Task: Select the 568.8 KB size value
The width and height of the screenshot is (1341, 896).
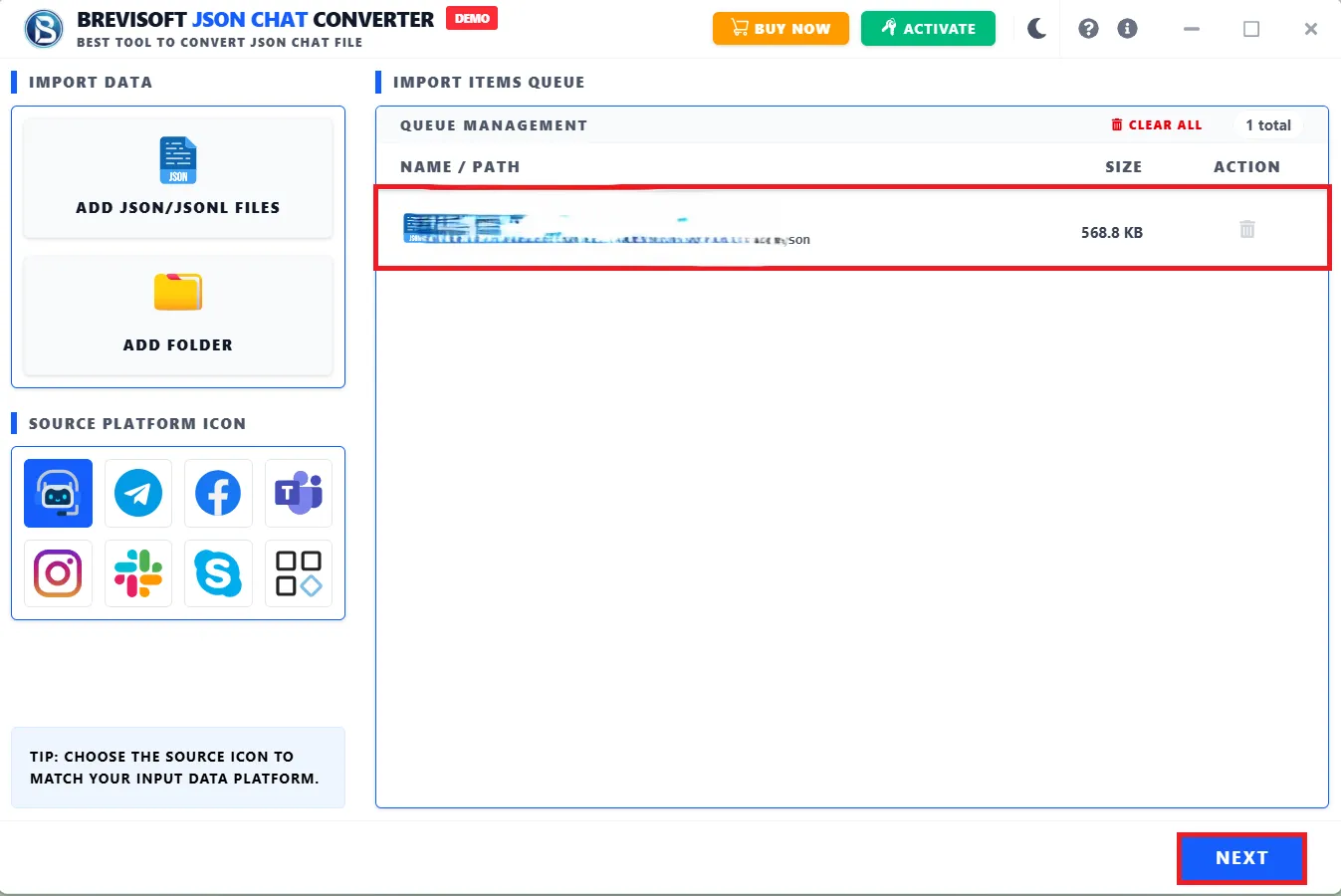Action: [x=1112, y=233]
